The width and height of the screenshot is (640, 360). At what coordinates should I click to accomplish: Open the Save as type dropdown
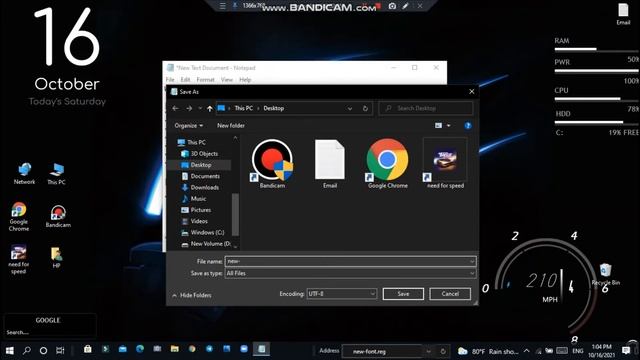351,273
